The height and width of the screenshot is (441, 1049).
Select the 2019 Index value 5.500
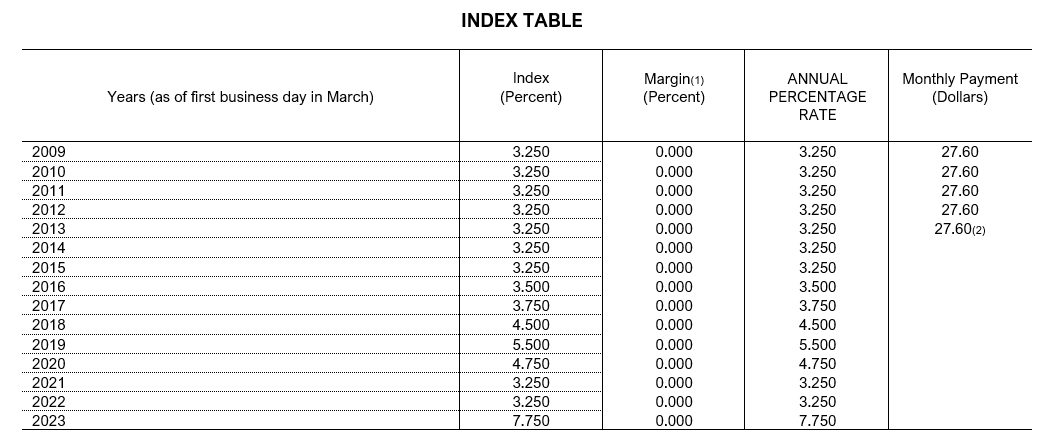click(x=530, y=344)
